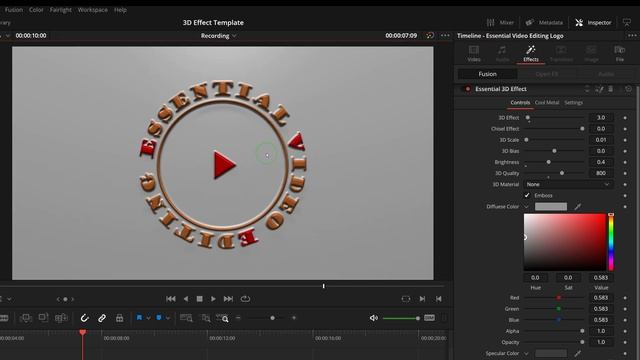Add a blue flag to the clip

[x=139, y=318]
